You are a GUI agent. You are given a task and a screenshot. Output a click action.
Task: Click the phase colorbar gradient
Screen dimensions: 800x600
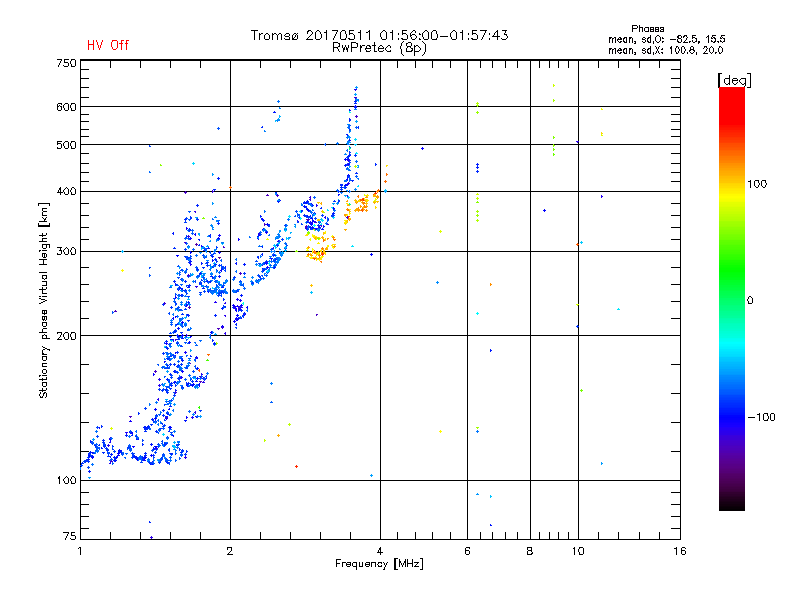732,298
